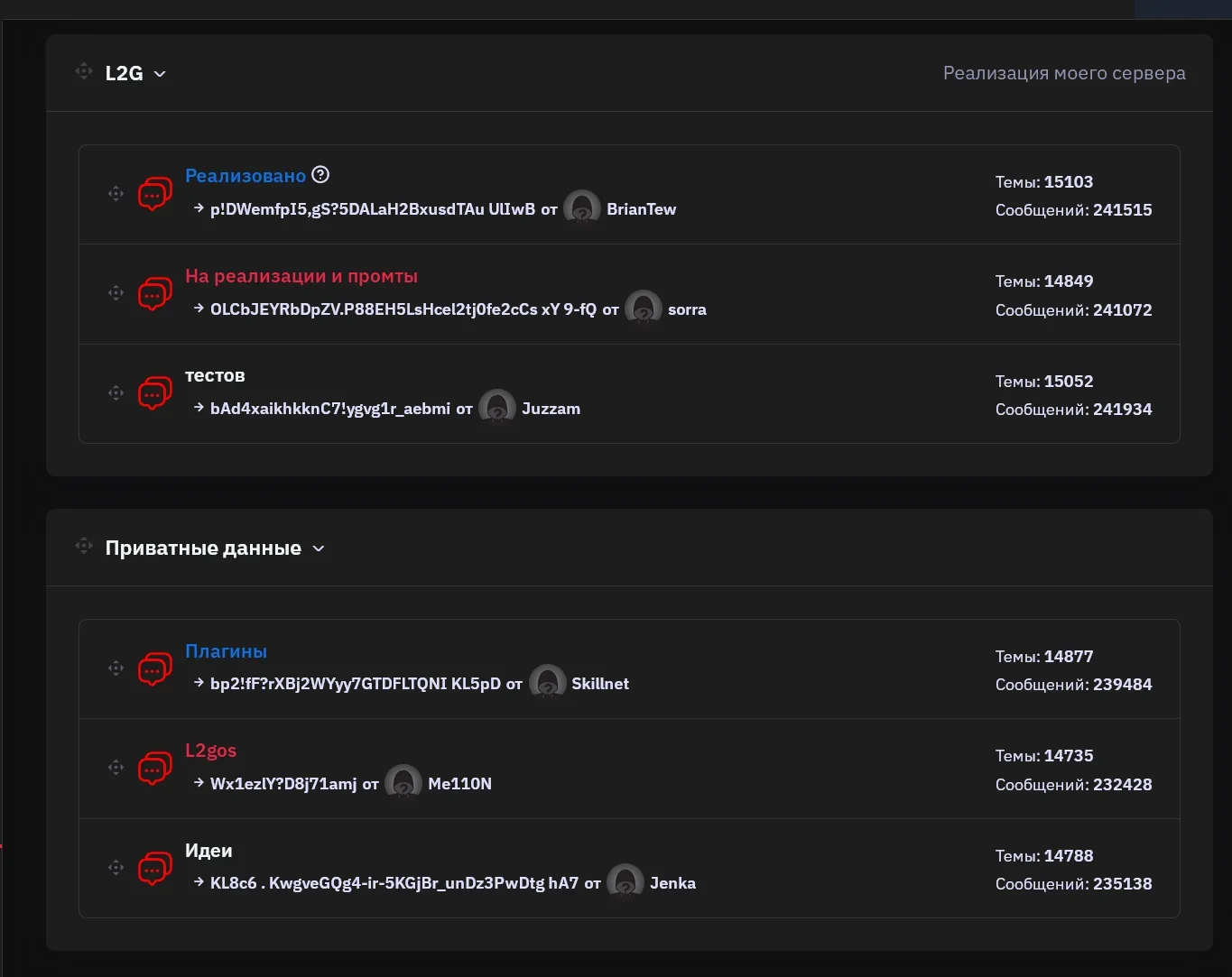This screenshot has height=977, width=1232.
Task: Collapse the L2G category with its chevron
Action: (x=160, y=74)
